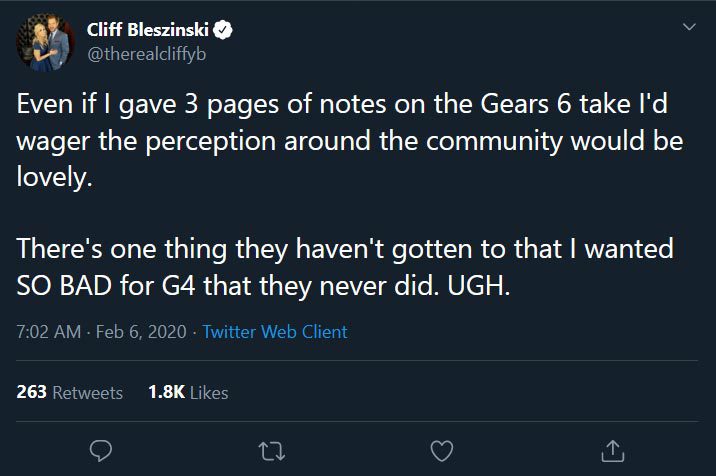716x476 pixels.
Task: Open Cliff Bleszinski's profile picture
Action: 42,41
